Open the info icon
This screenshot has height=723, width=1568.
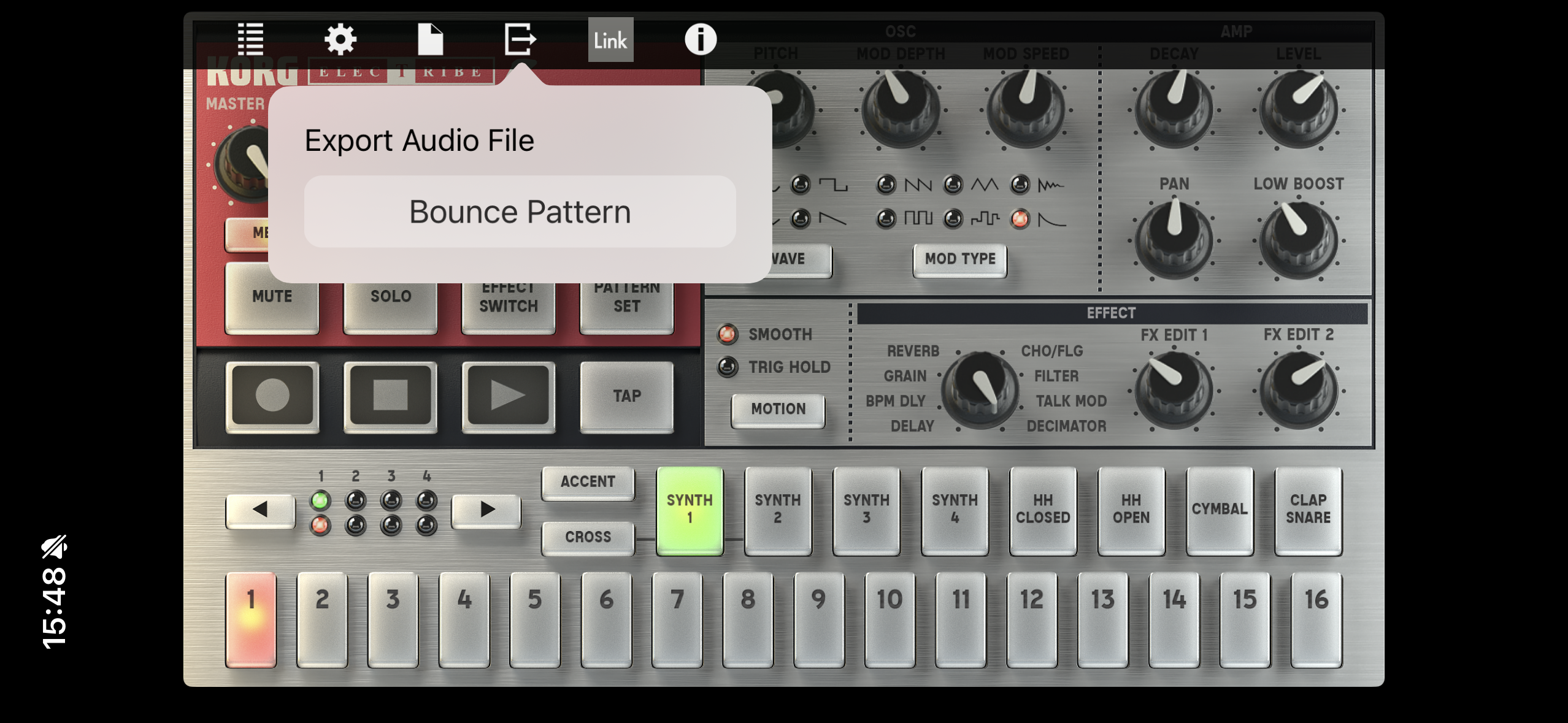tap(700, 40)
